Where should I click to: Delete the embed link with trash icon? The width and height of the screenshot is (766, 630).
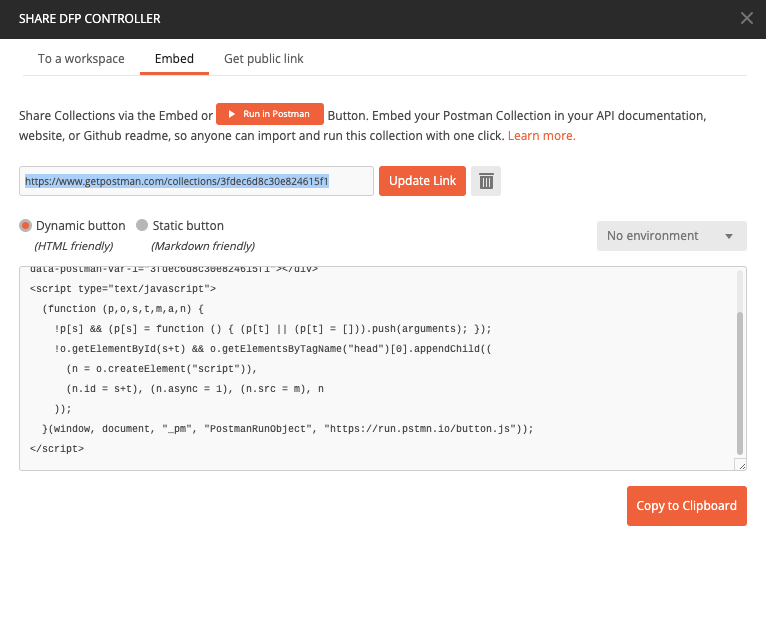pos(486,181)
